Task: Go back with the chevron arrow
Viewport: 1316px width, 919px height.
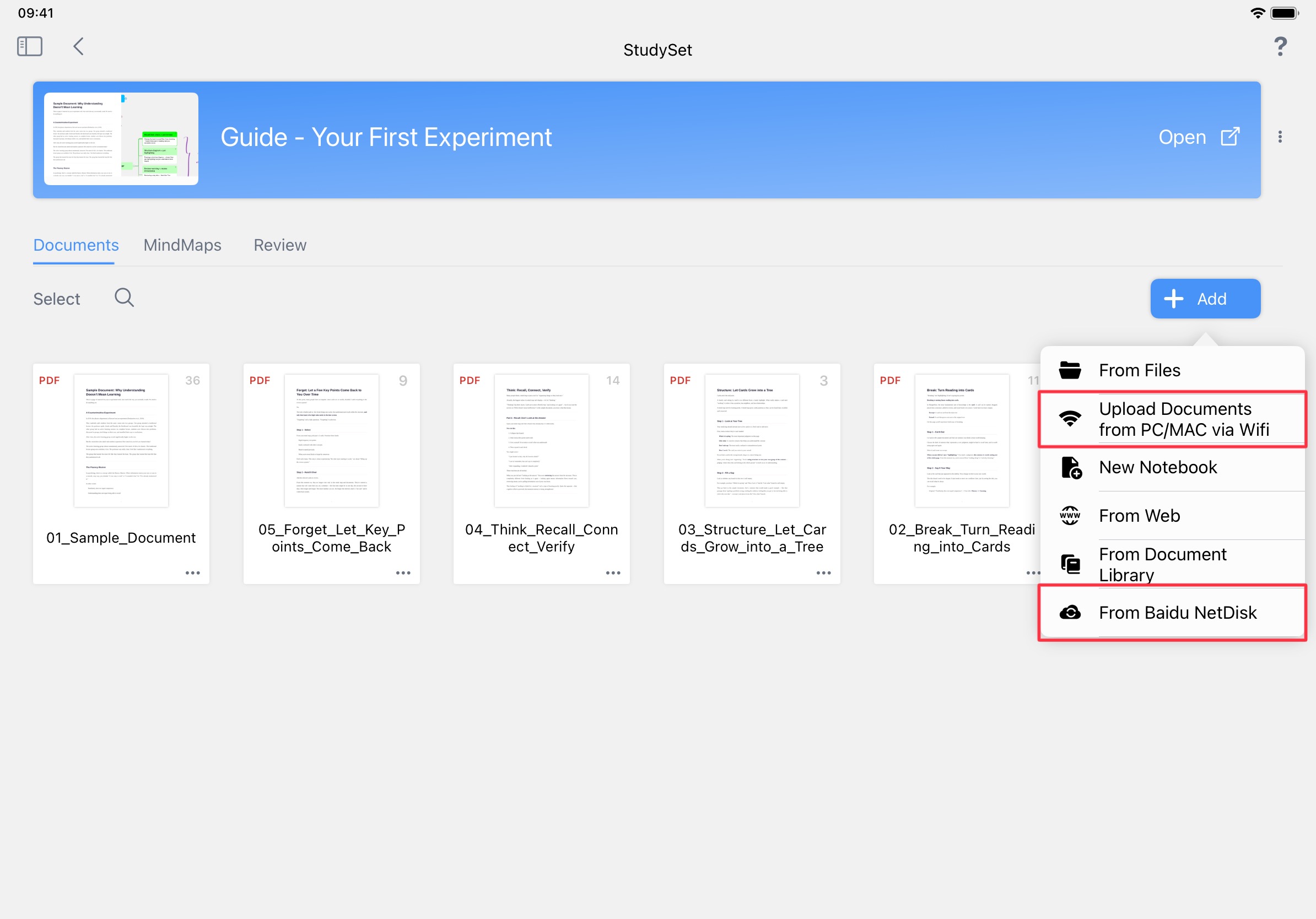Action: [x=78, y=46]
